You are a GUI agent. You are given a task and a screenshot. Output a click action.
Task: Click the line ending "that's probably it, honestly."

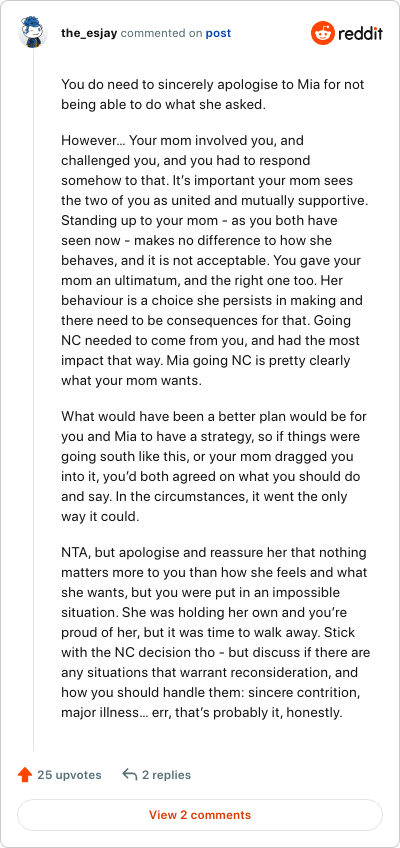202,713
